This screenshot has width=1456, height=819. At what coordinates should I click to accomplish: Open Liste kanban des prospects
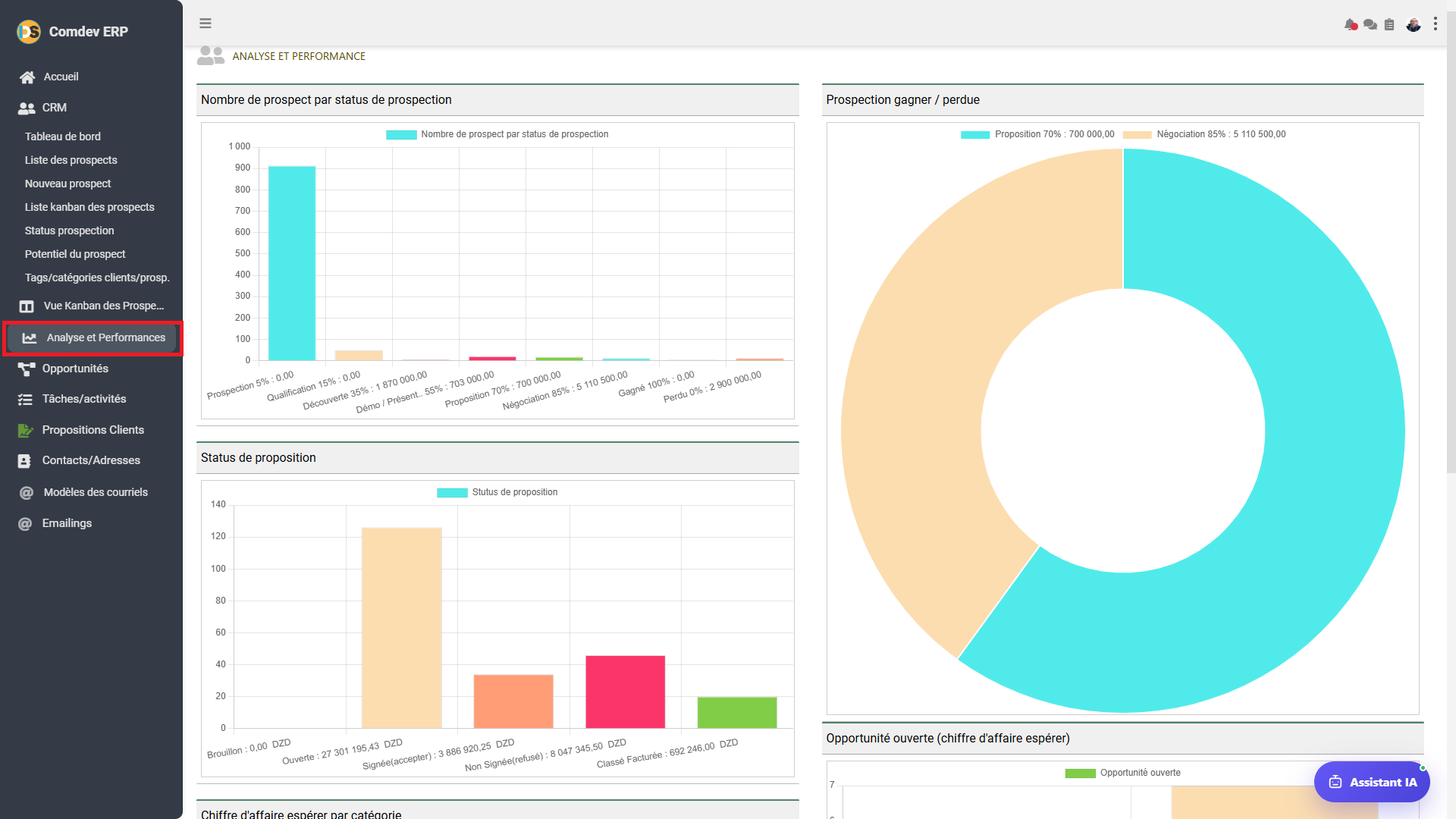coord(89,207)
